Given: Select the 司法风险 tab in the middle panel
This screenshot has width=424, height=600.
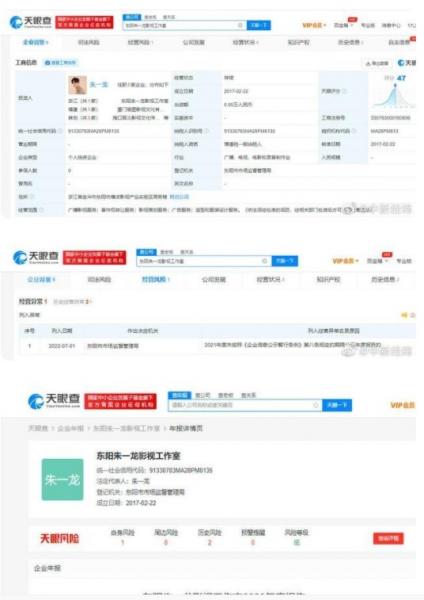Looking at the screenshot, I should [x=99, y=279].
